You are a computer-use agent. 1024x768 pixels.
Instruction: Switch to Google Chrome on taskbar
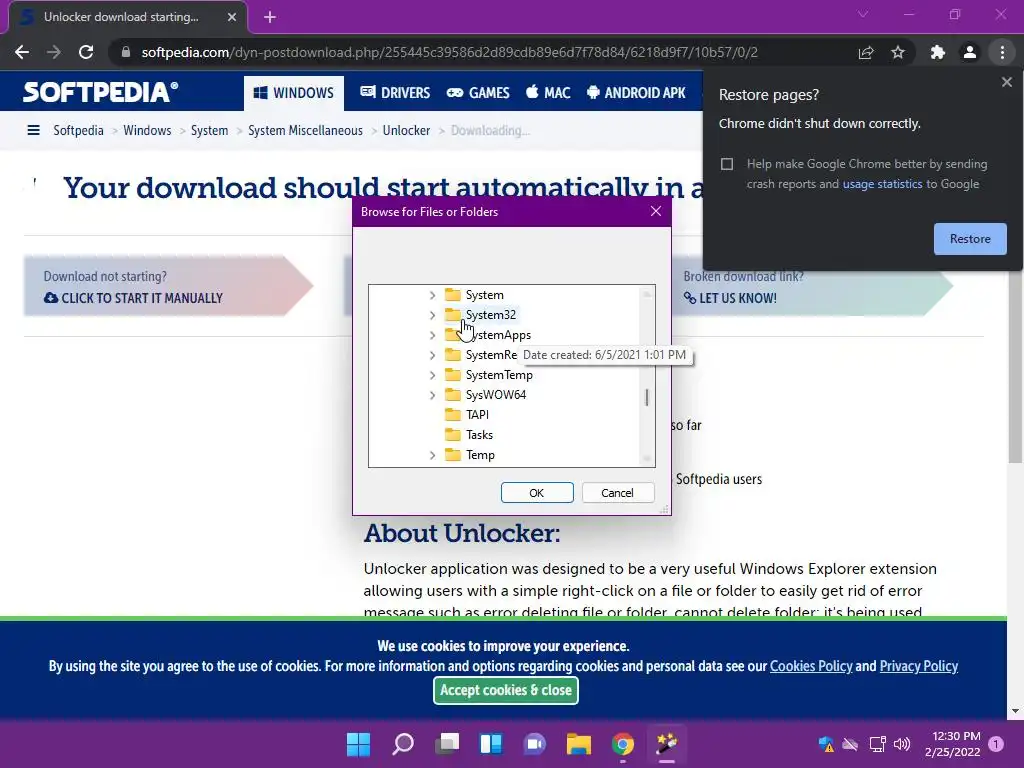coord(622,744)
